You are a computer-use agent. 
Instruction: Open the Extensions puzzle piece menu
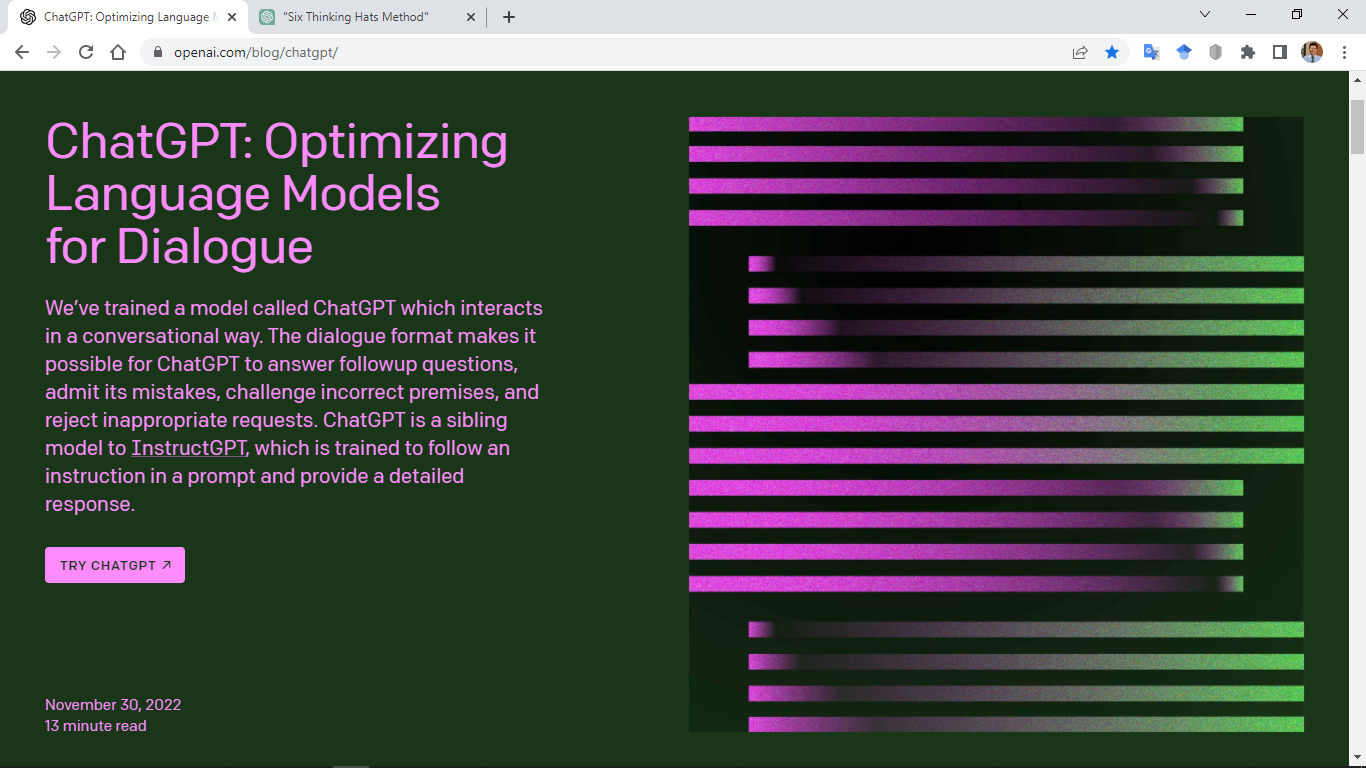[x=1247, y=52]
